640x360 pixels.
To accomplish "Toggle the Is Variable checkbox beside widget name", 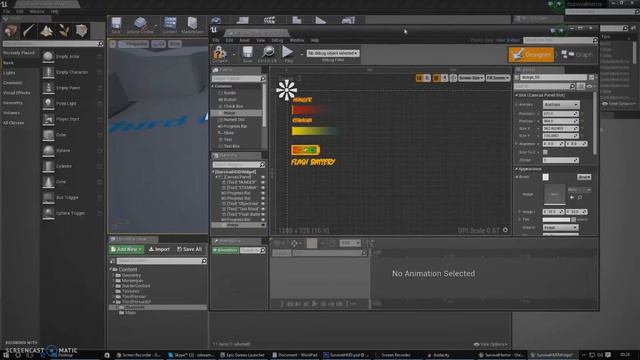I will (591, 77).
